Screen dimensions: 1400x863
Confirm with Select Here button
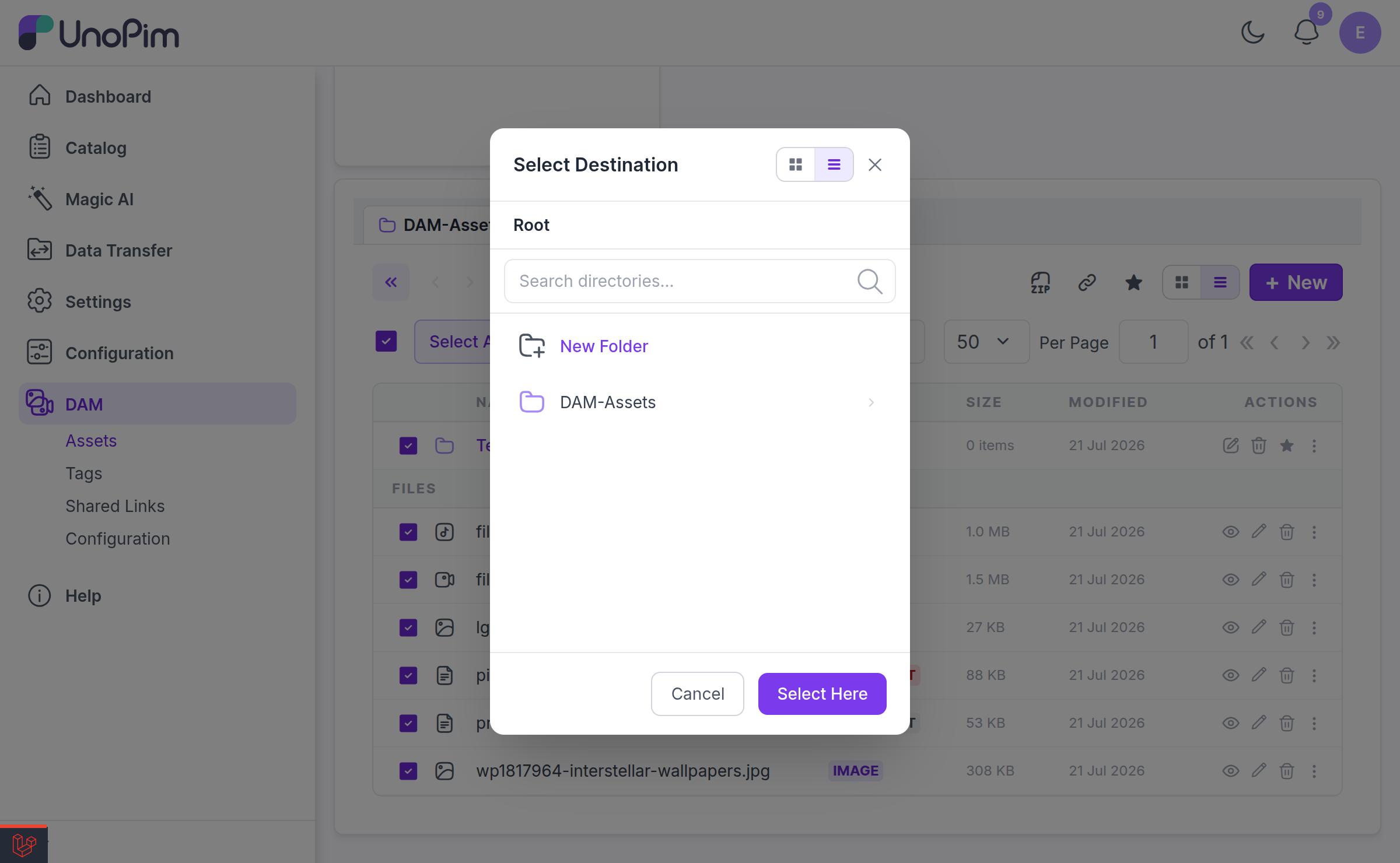tap(822, 694)
